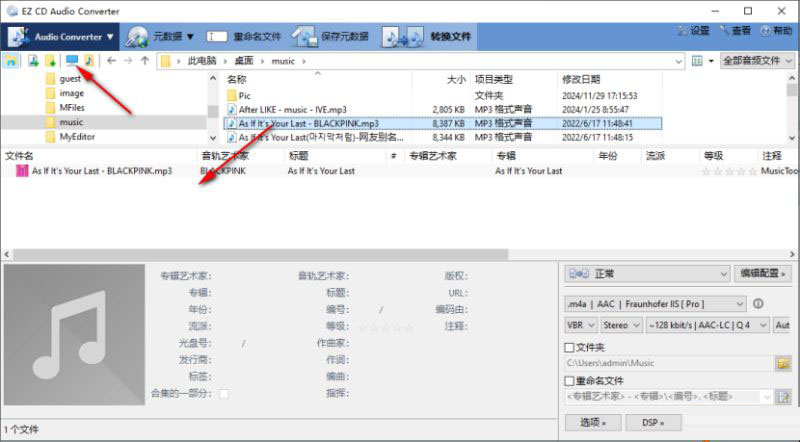
Task: Start conversion with 转换文件 button
Action: coord(427,37)
